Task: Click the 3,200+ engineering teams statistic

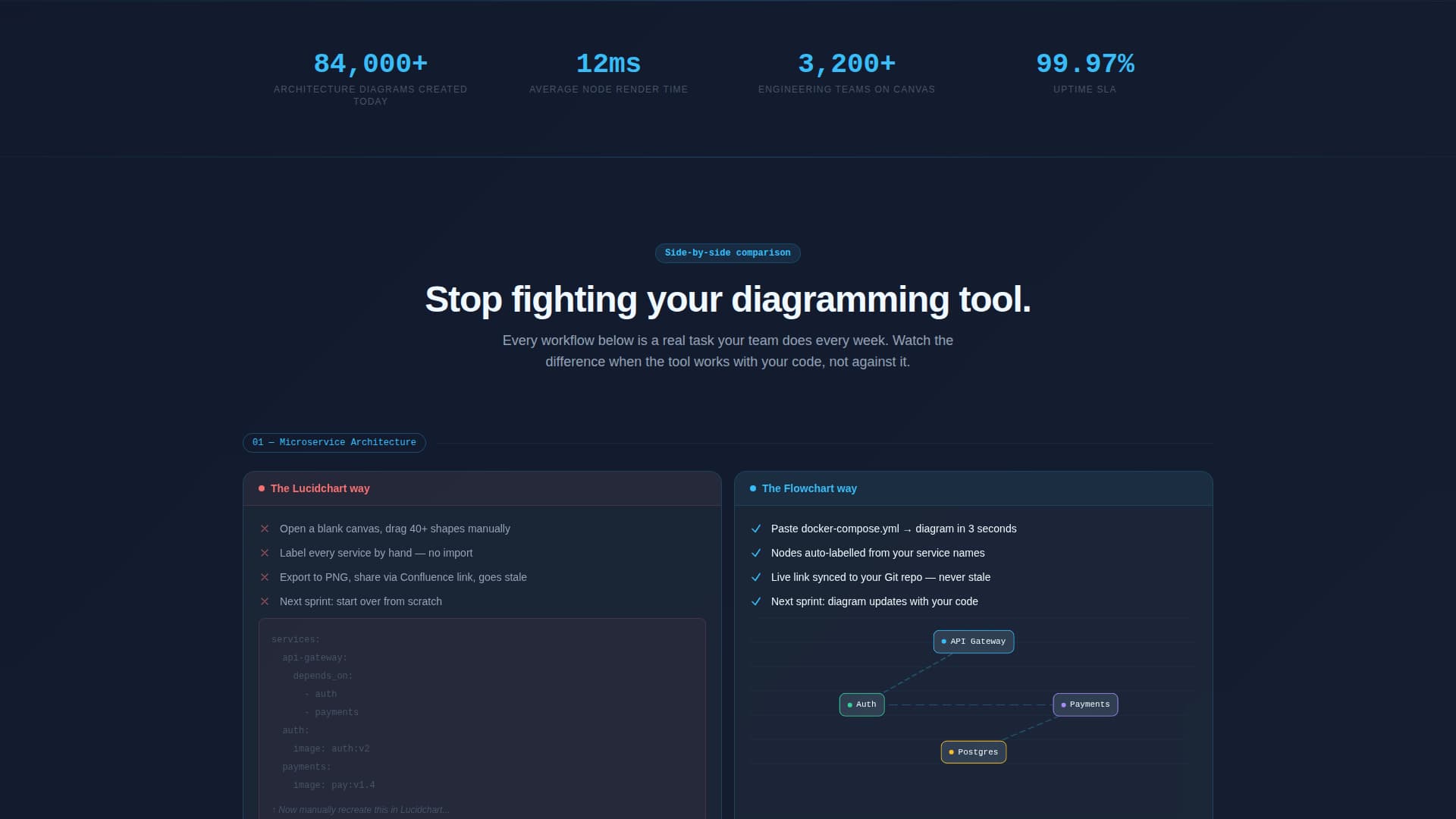Action: coord(846,64)
